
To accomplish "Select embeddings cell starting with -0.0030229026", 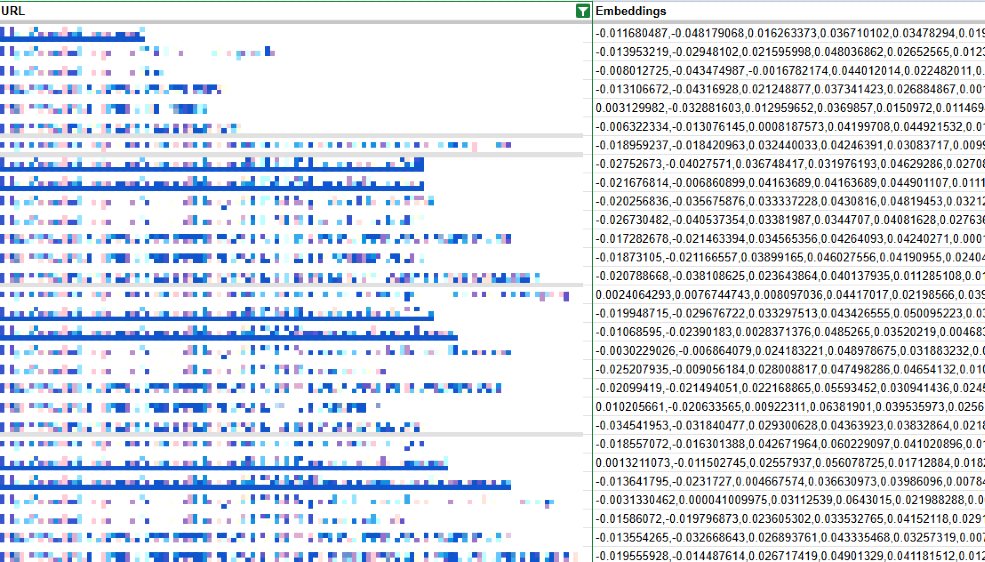I will click(x=789, y=351).
